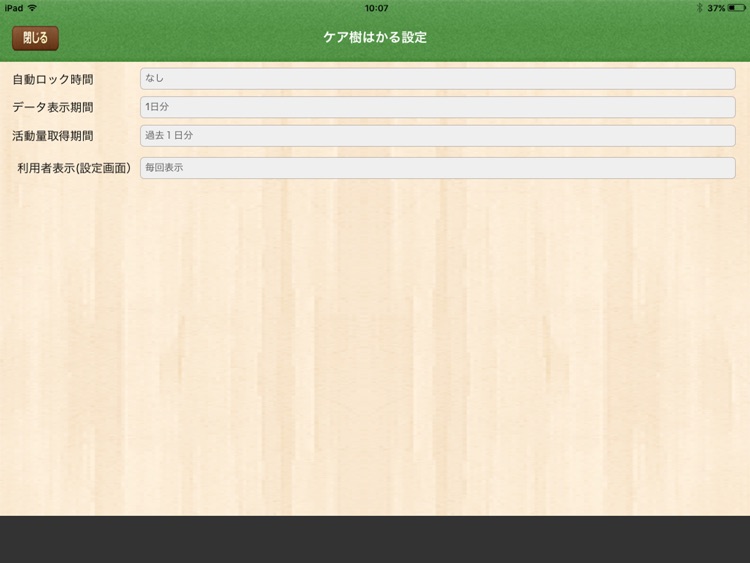
Task: Select the 活動量取得期間 label
Action: point(53,136)
